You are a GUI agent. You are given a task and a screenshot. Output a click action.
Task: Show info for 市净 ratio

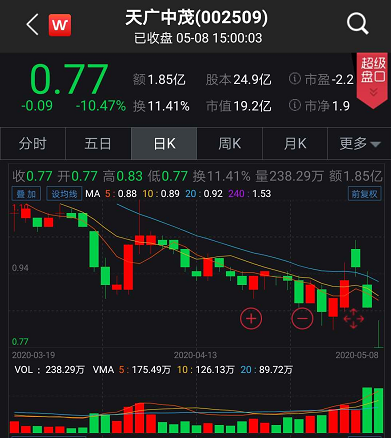[x=295, y=105]
